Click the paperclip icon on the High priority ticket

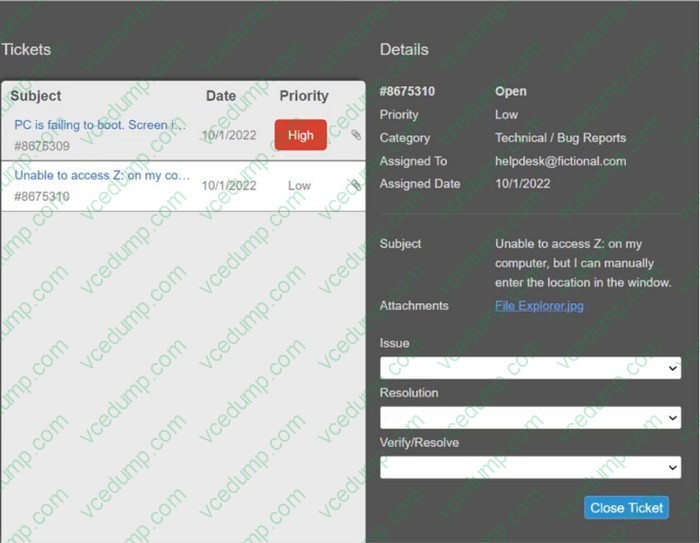[356, 135]
